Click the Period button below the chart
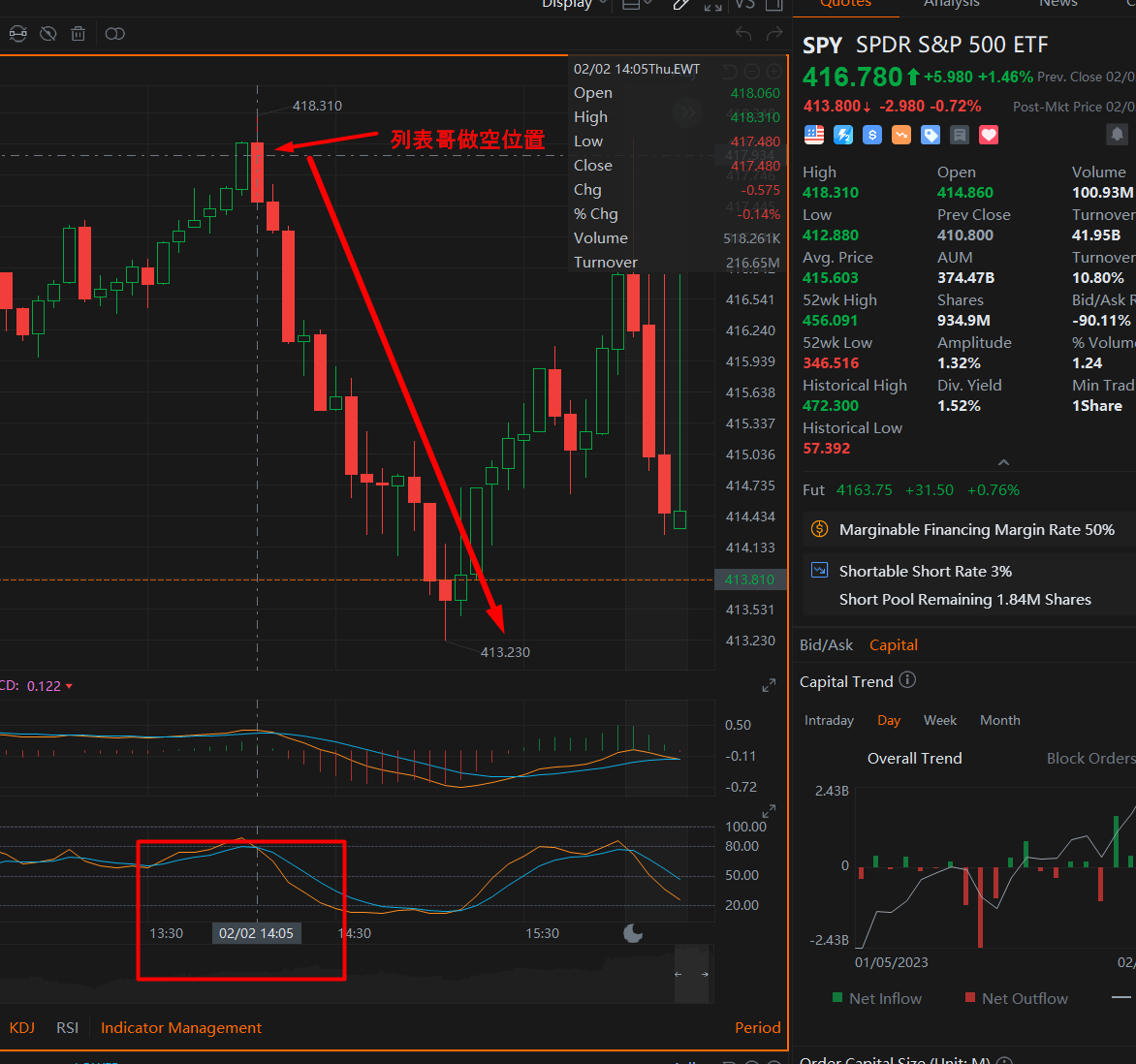1136x1064 pixels. pyautogui.click(x=758, y=1028)
